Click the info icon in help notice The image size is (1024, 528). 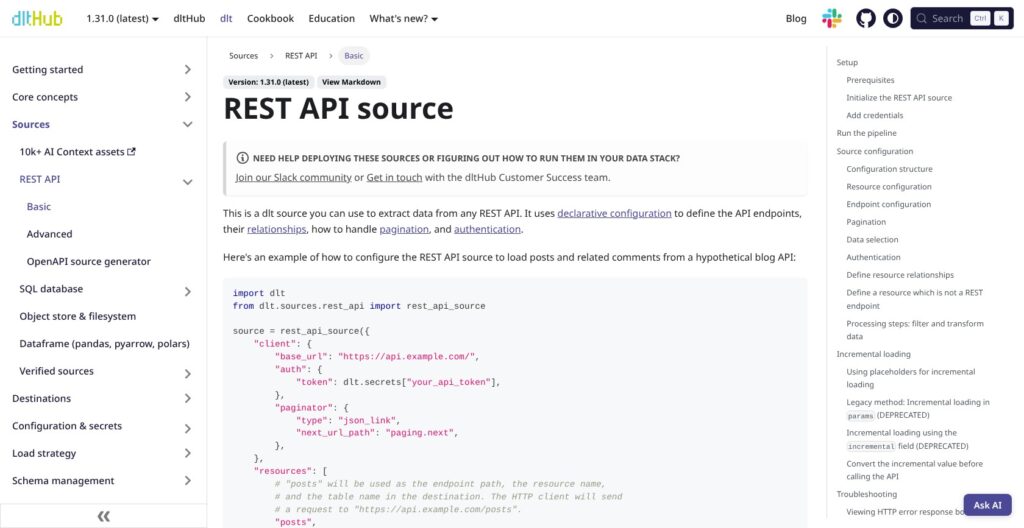(x=242, y=158)
